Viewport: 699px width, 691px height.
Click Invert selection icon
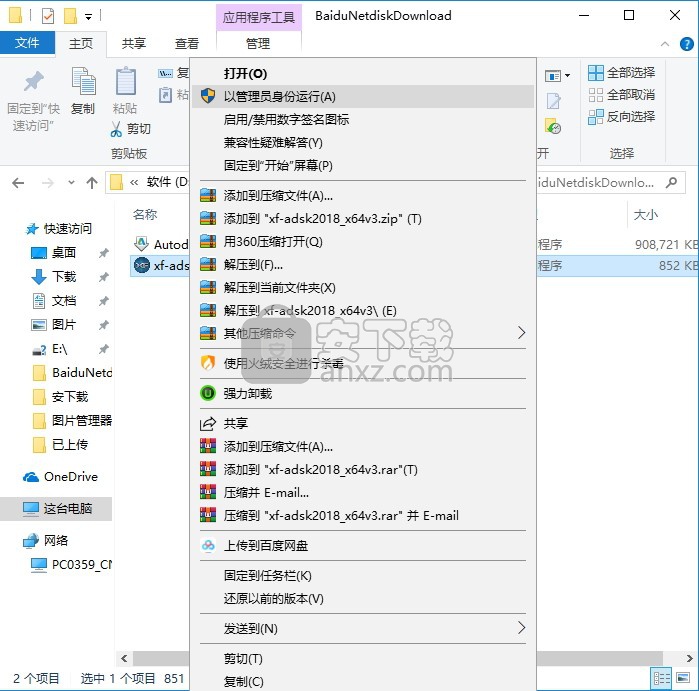click(596, 117)
